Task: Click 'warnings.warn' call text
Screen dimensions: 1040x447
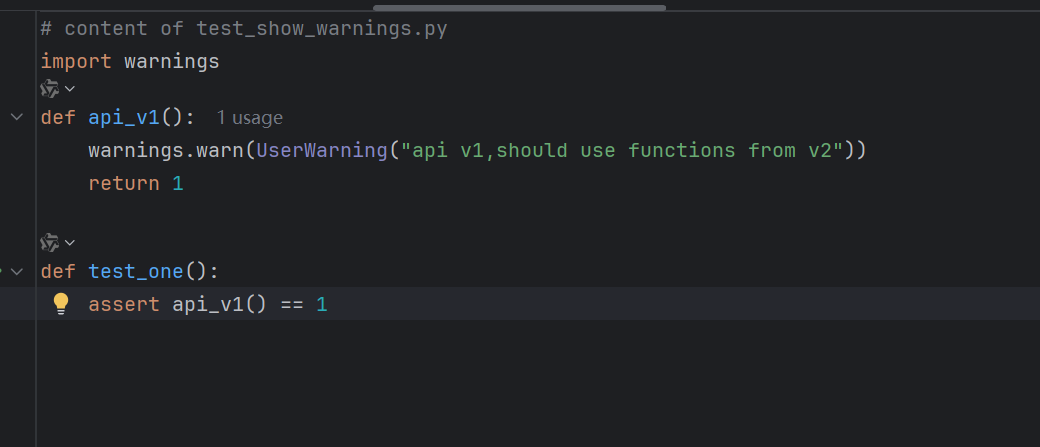Action: [166, 151]
